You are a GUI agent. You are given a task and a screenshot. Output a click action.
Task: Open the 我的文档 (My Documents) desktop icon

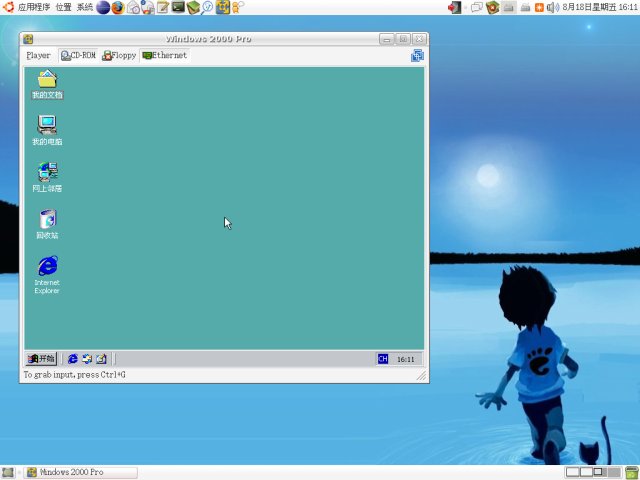click(47, 84)
